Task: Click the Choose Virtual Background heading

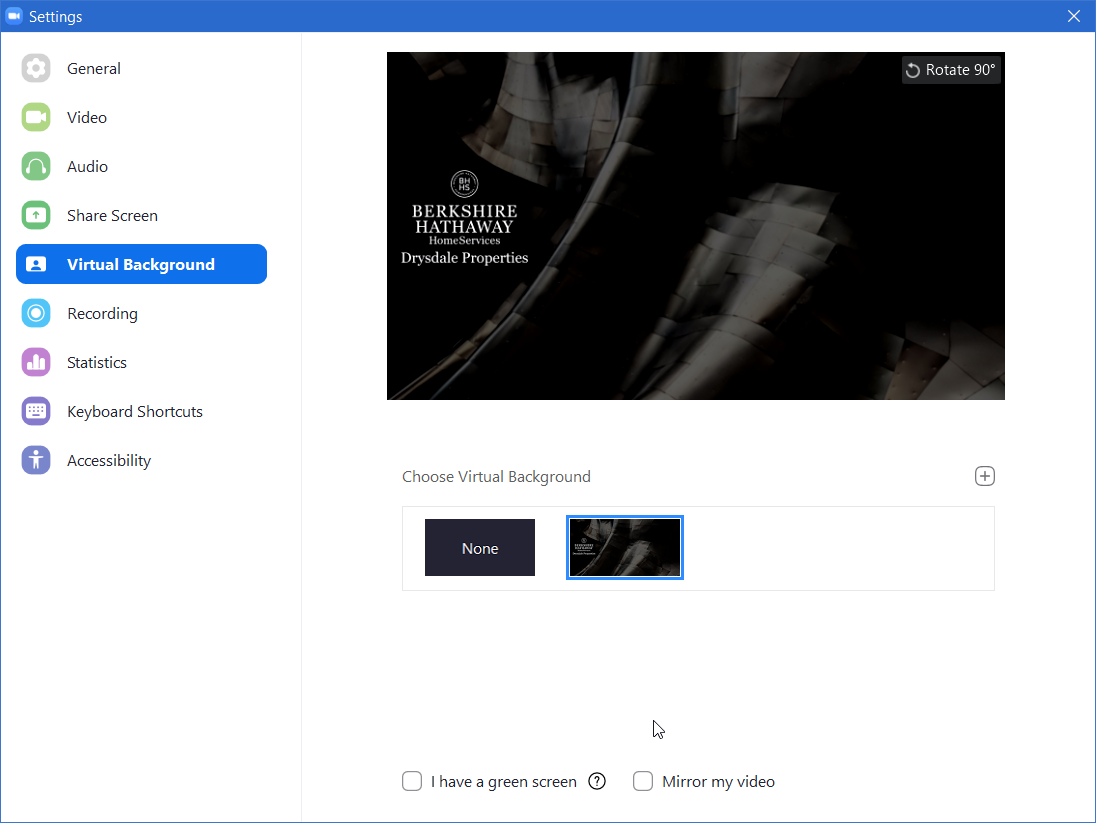Action: click(x=496, y=477)
